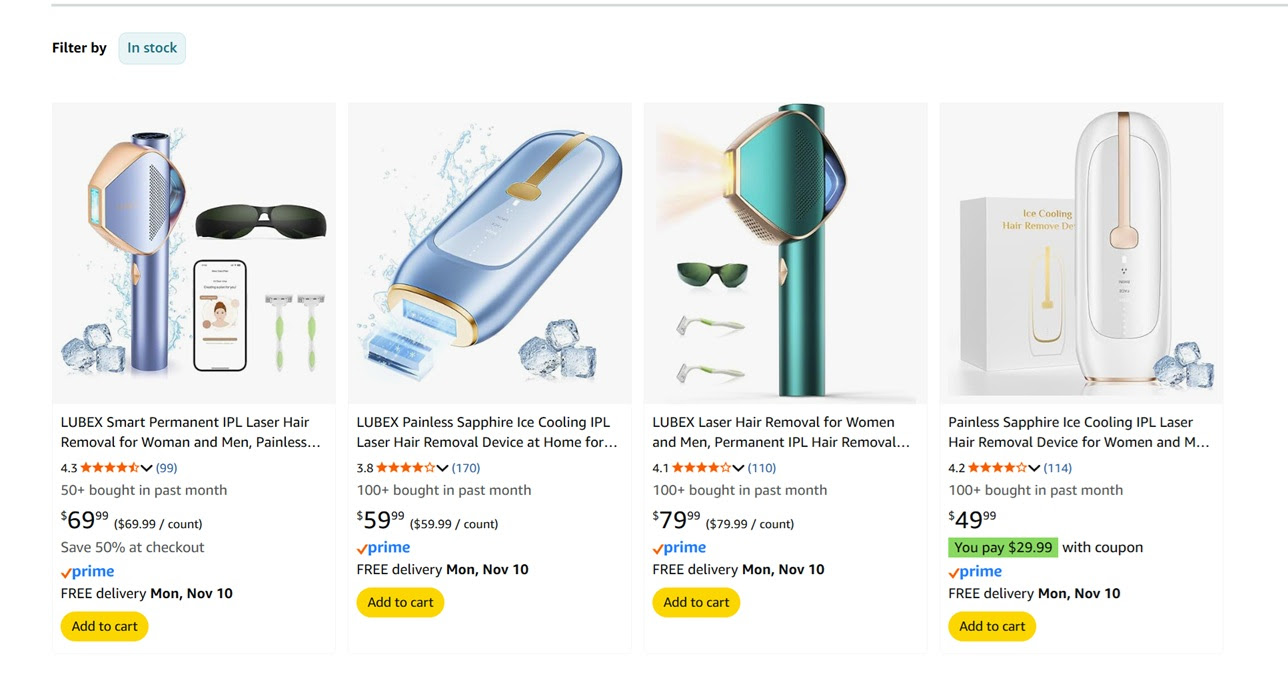Add the $59.99 LUBEX device to cart
The width and height of the screenshot is (1288, 696).
[x=400, y=603]
